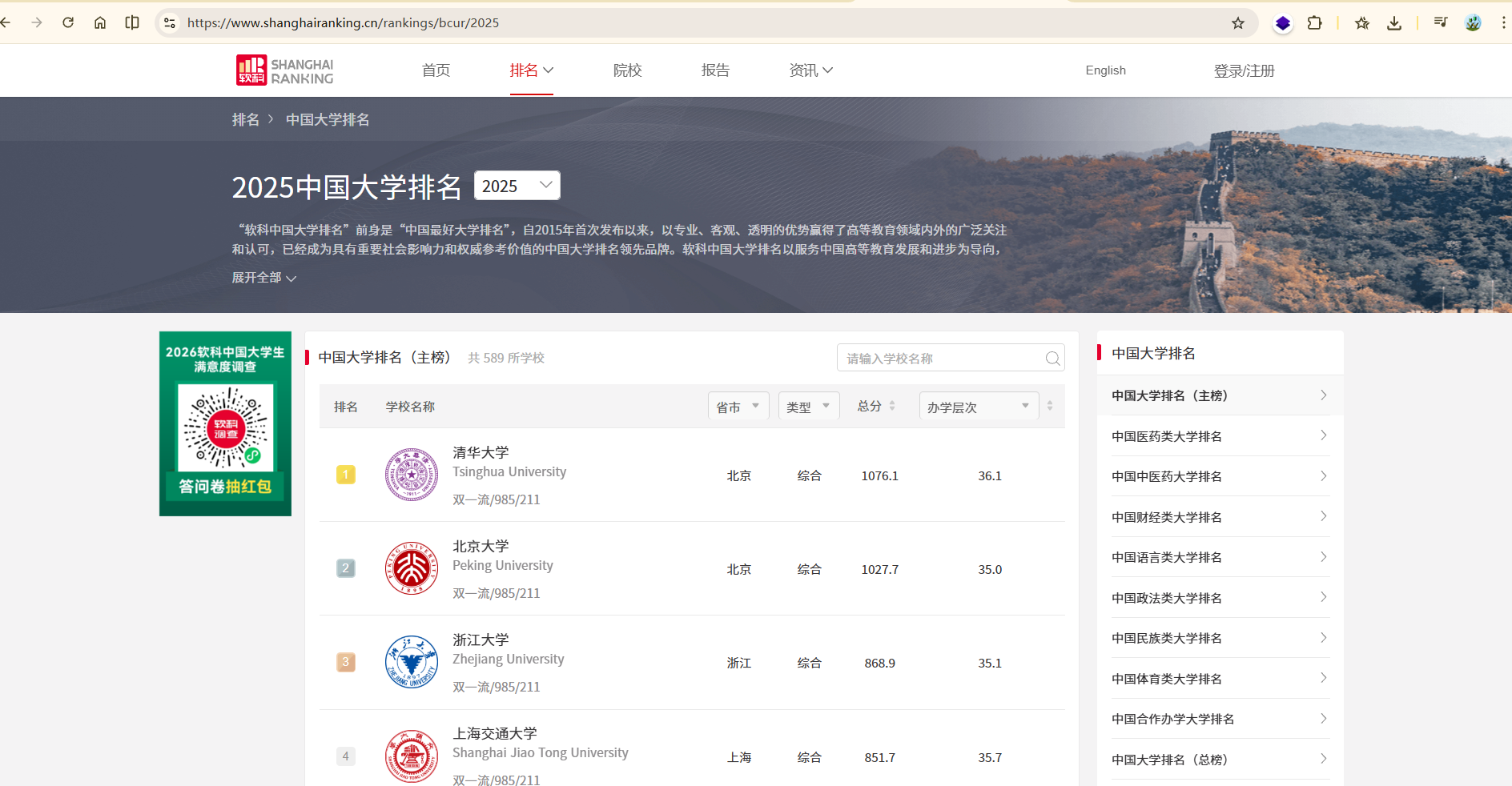This screenshot has width=1512, height=786.
Task: Open 中国大学排名（总榜）in sidebar
Action: pyautogui.click(x=1220, y=760)
